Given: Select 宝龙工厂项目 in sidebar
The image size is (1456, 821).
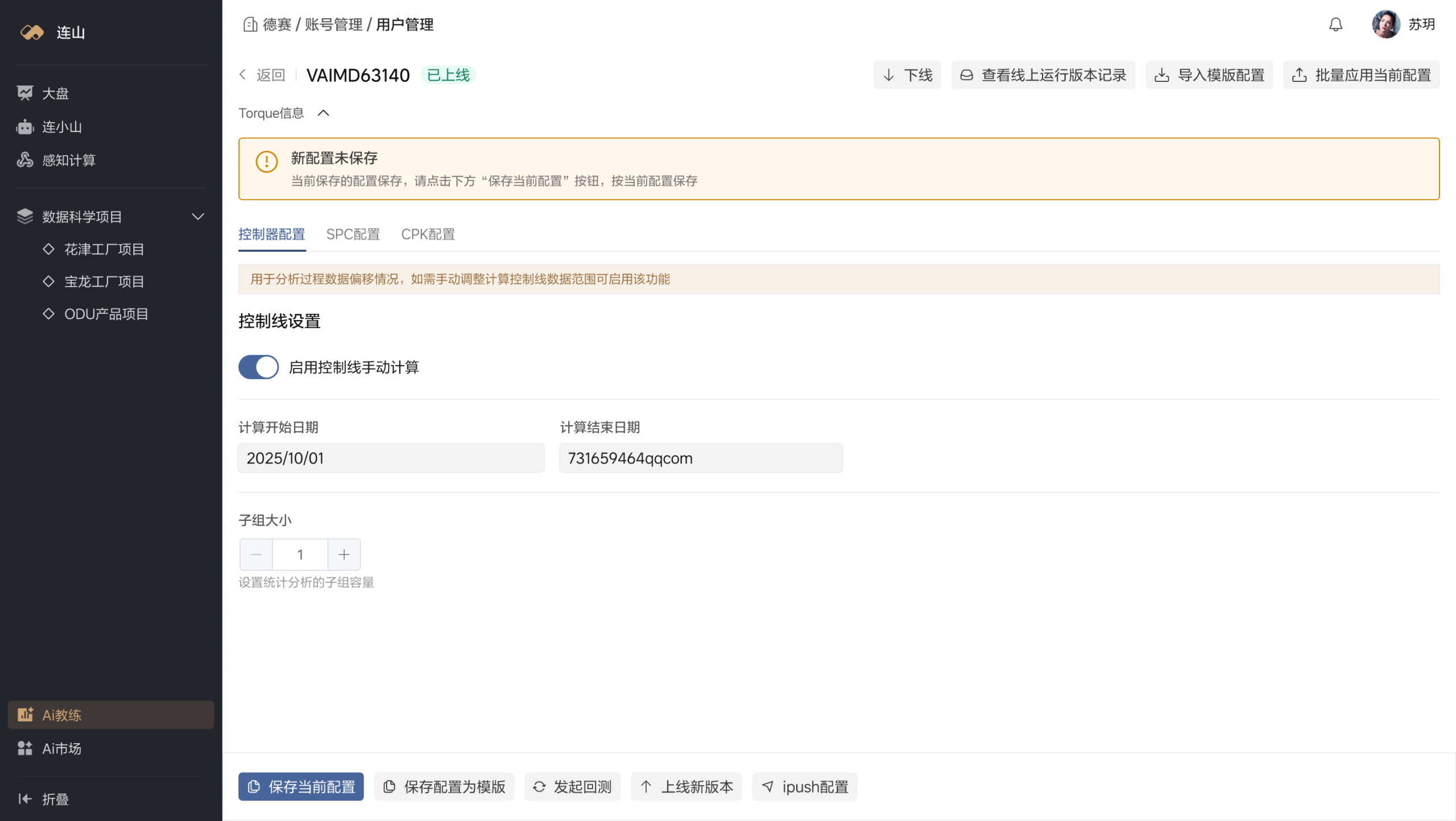Looking at the screenshot, I should coord(104,281).
